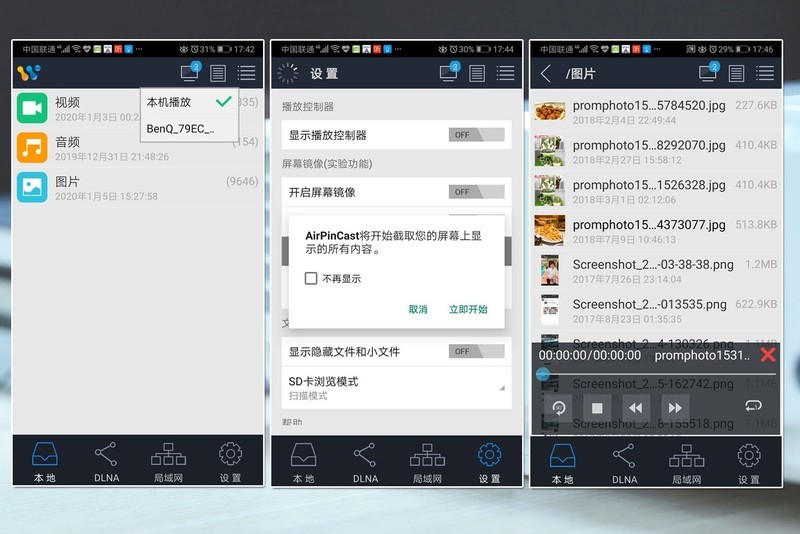800x534 pixels.
Task: Open Screenshot_2...-03-38-38.png file
Action: coord(656,270)
